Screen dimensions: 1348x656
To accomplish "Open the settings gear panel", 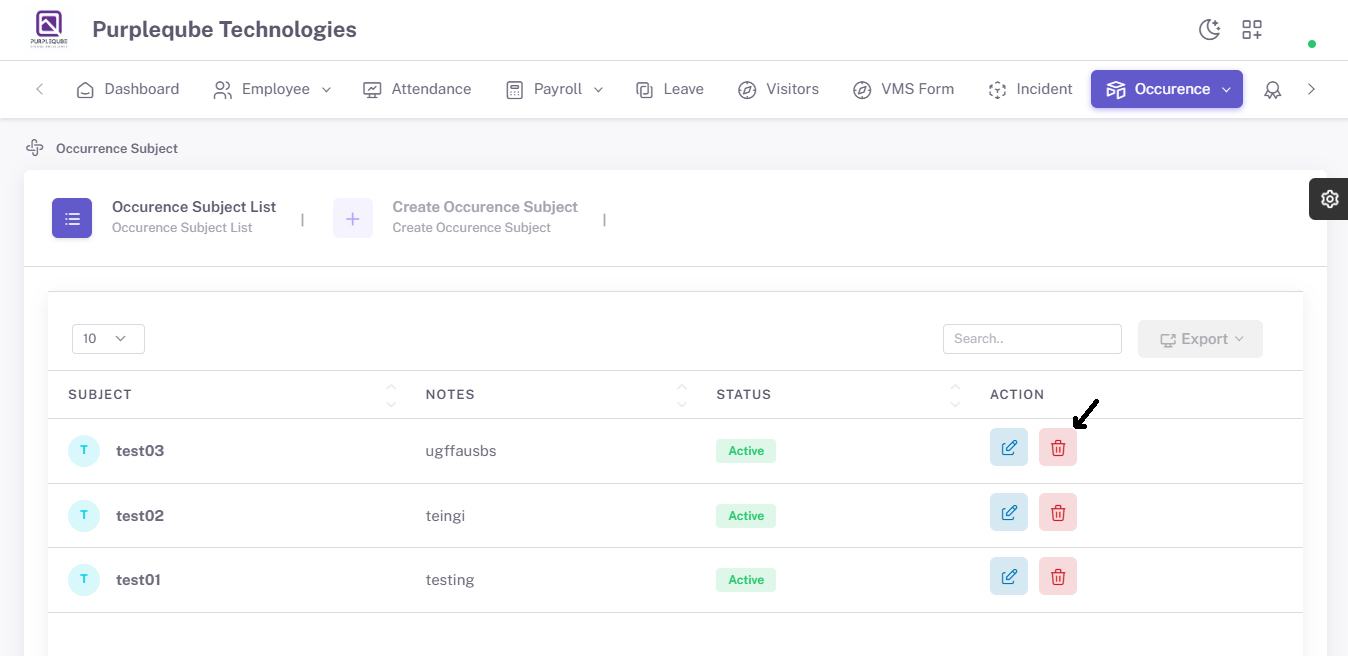I will coord(1329,199).
